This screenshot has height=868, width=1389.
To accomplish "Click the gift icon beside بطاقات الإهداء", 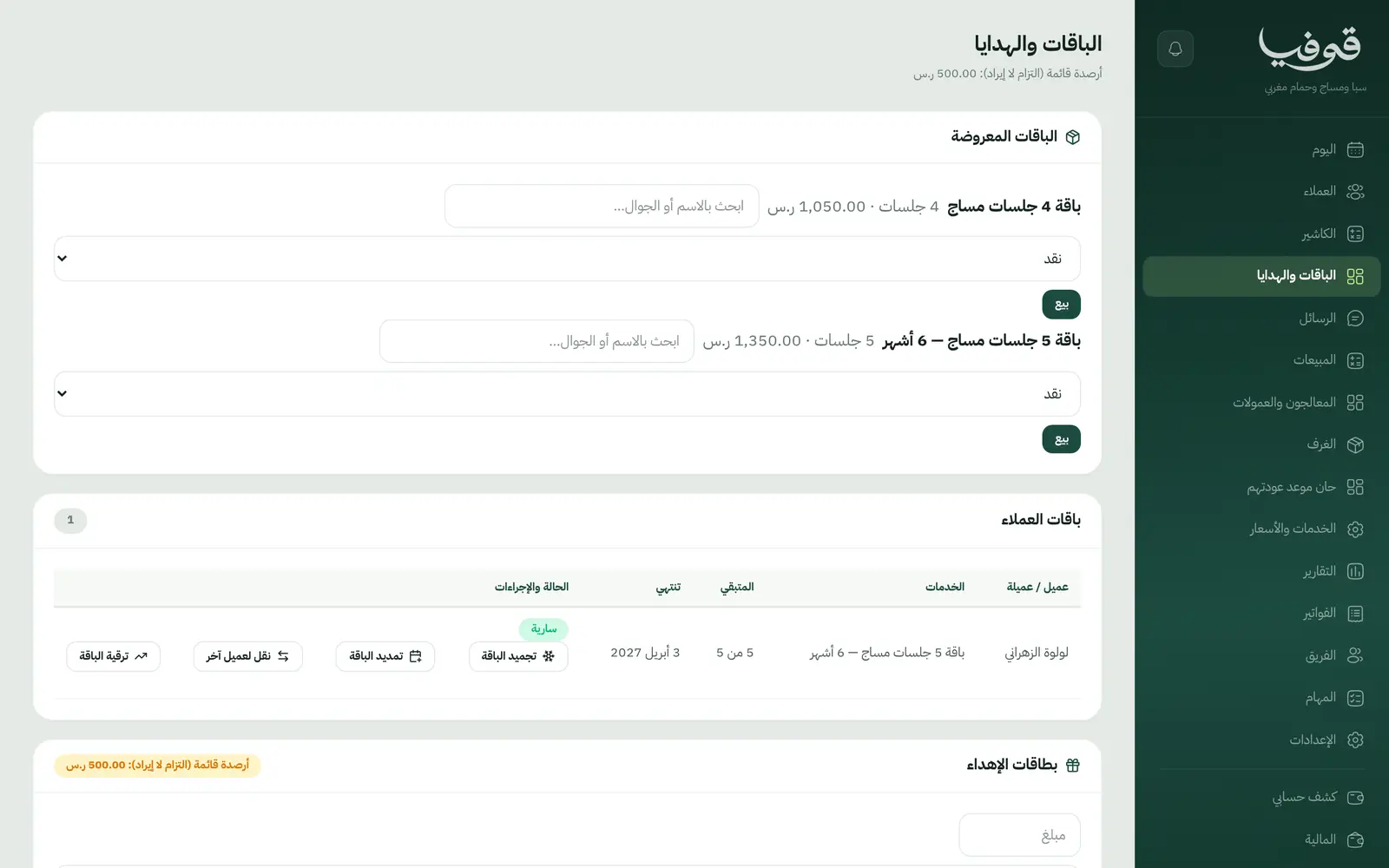I will point(1073,765).
